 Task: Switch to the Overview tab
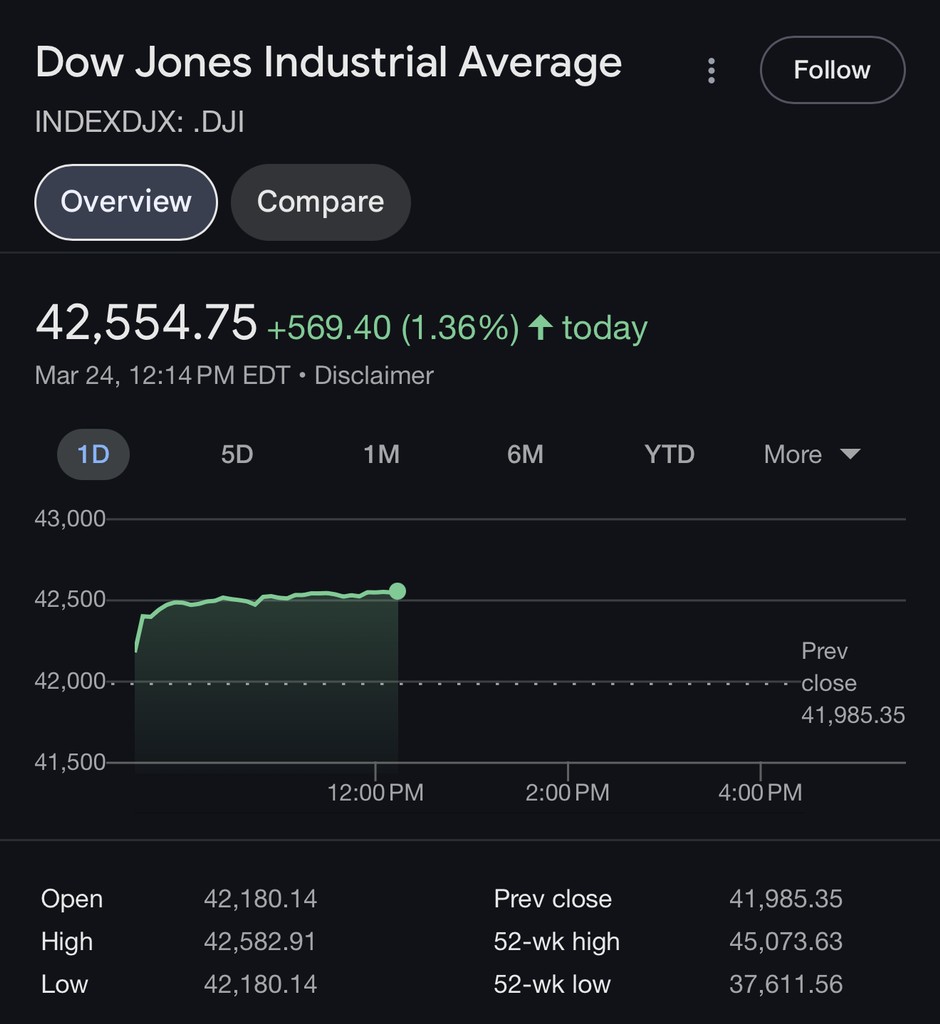[126, 202]
